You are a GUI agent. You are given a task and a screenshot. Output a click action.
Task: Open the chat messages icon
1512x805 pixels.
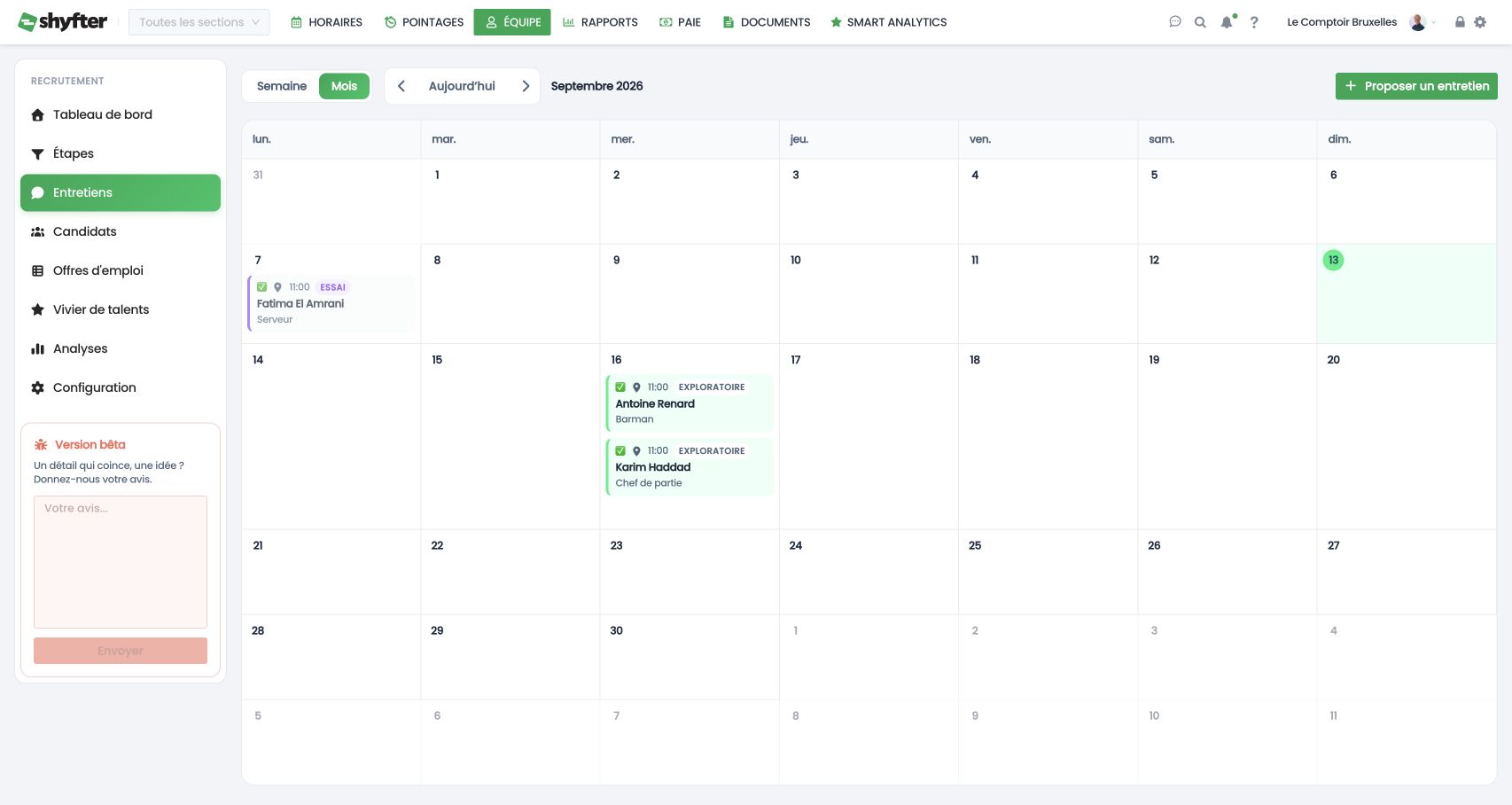tap(1175, 22)
